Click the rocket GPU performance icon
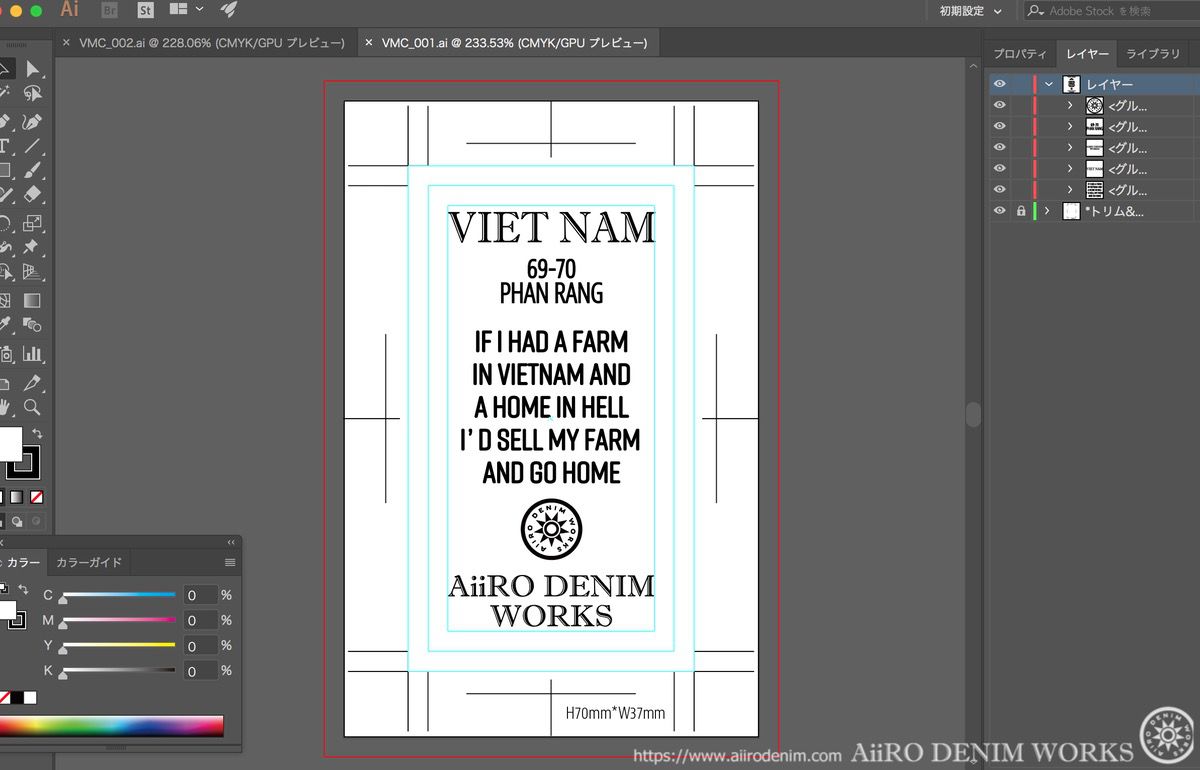1200x770 pixels. [229, 10]
